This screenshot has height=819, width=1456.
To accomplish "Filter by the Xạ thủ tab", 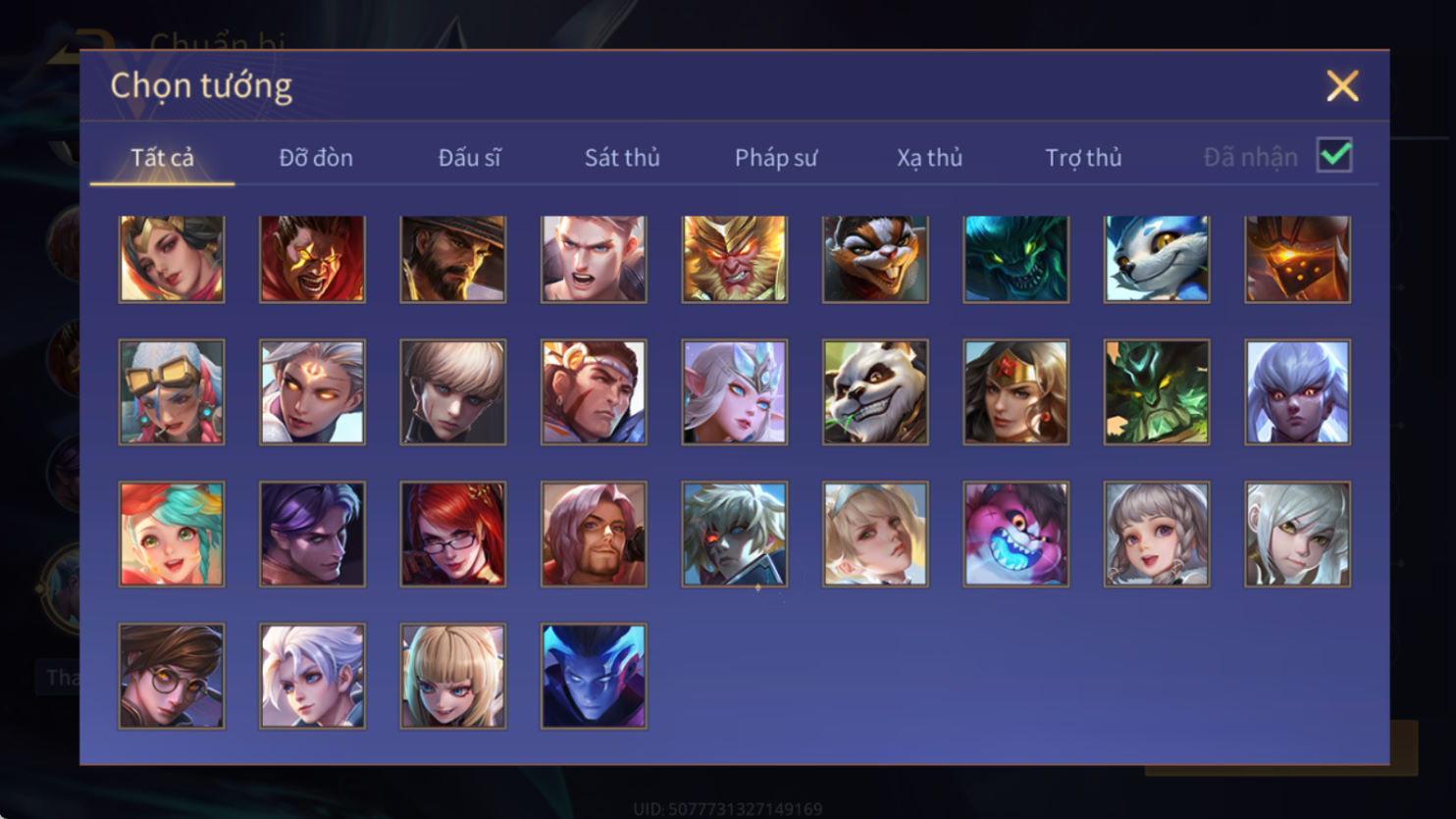I will [x=929, y=158].
